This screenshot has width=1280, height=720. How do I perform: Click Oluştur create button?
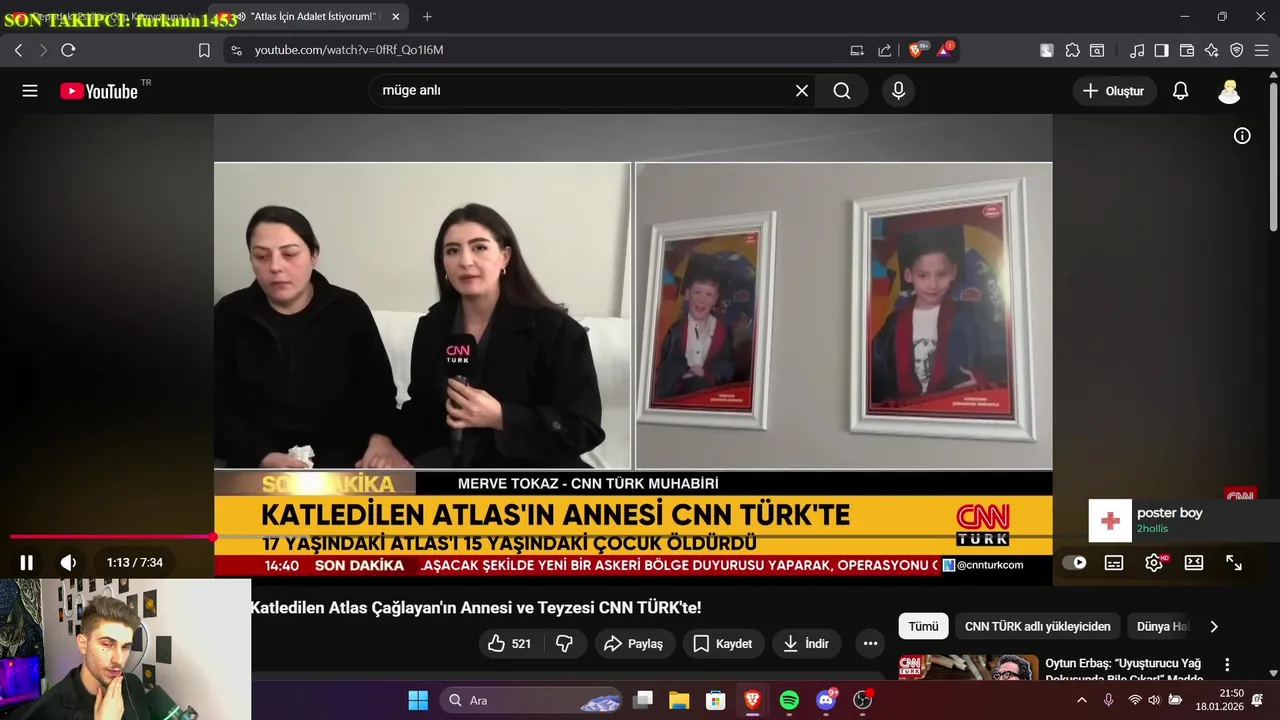(x=1115, y=91)
